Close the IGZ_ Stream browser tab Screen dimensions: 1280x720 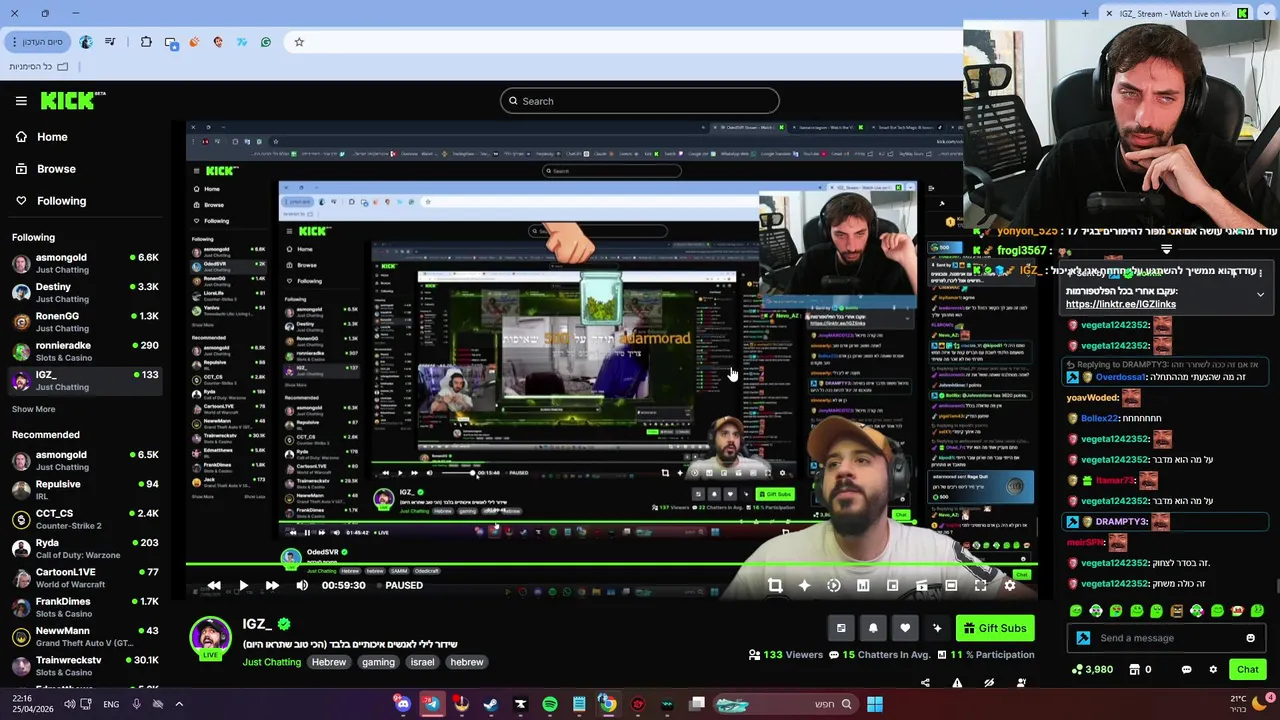pos(1109,13)
